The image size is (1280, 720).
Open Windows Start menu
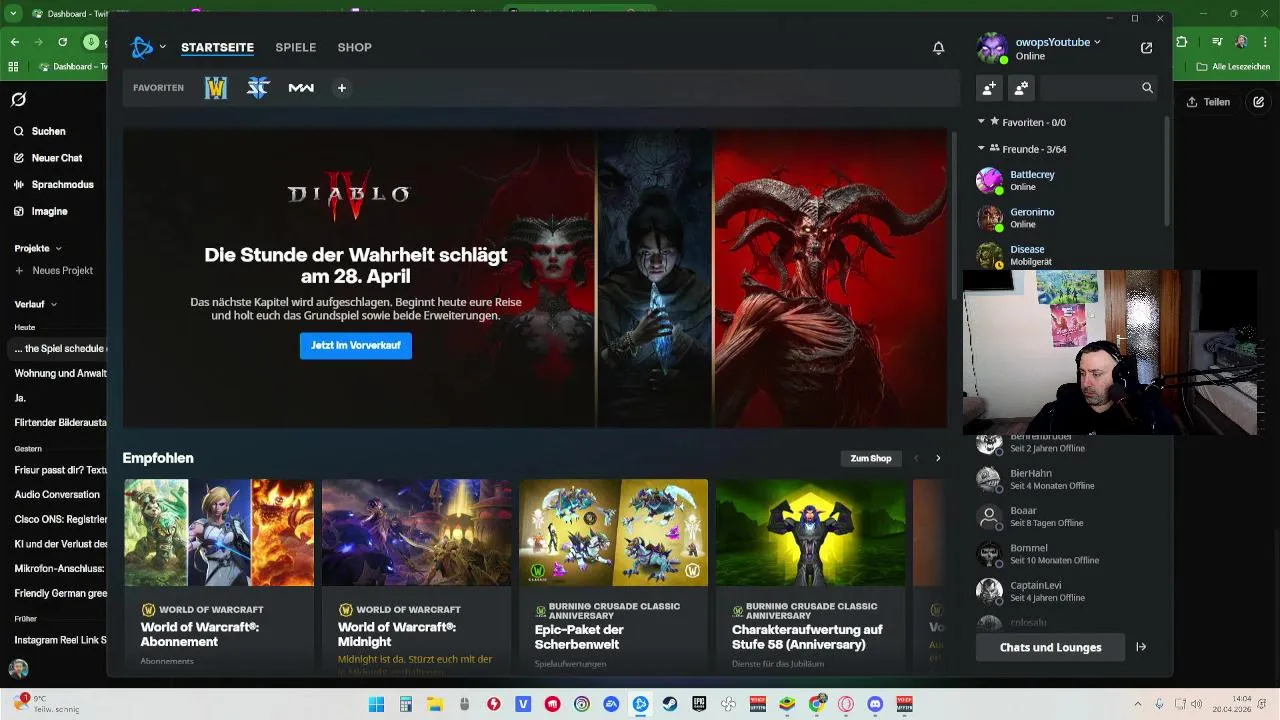click(x=376, y=704)
